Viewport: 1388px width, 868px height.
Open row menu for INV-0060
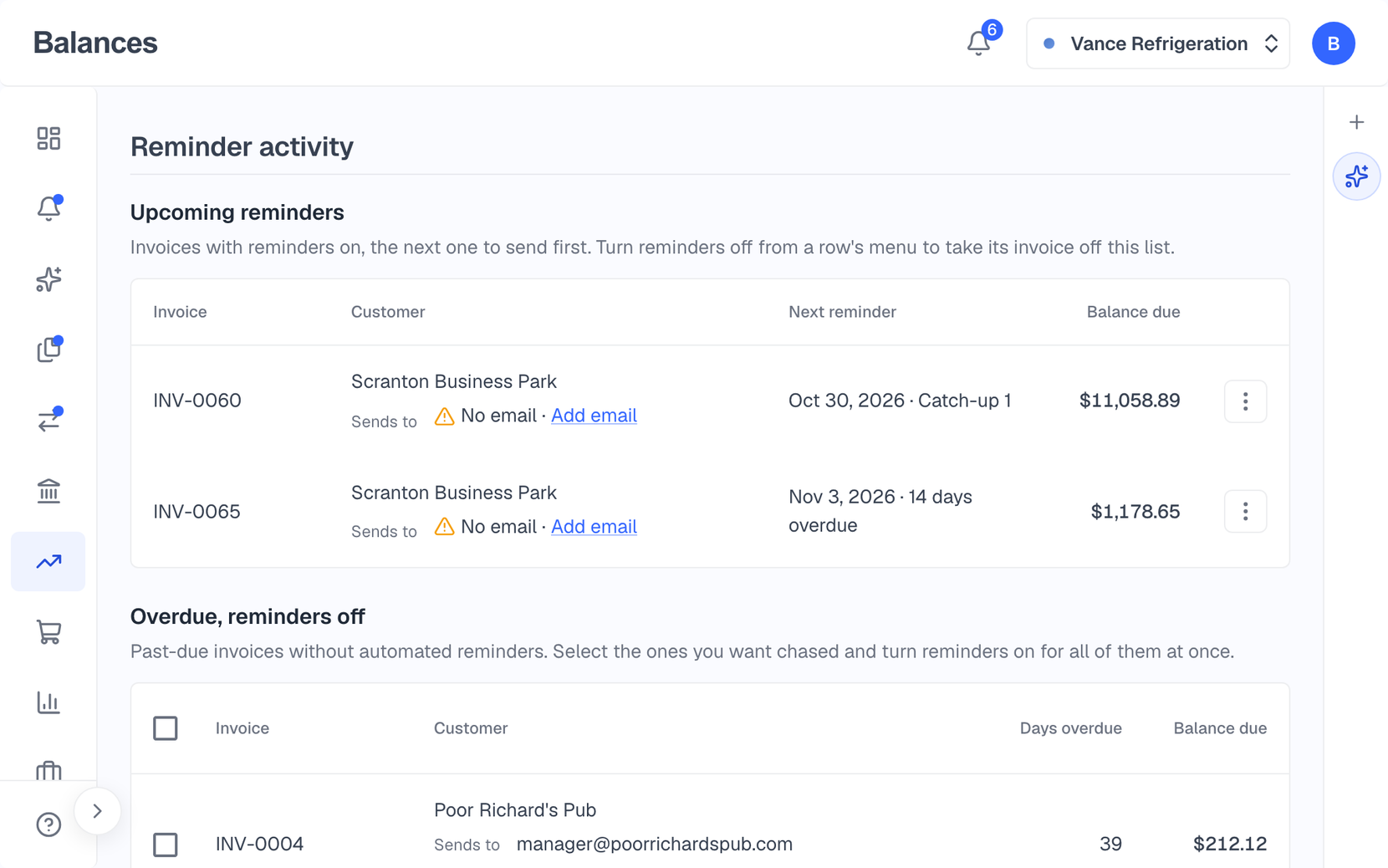tap(1245, 401)
